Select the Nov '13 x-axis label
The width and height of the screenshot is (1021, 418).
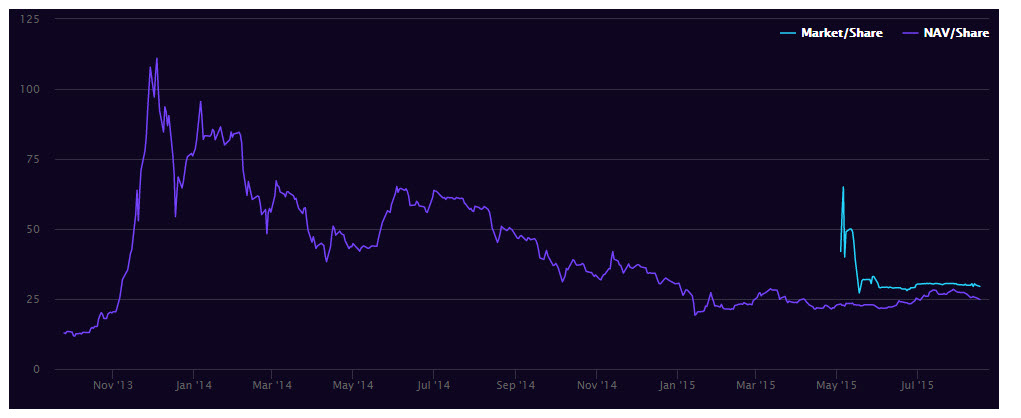112,385
